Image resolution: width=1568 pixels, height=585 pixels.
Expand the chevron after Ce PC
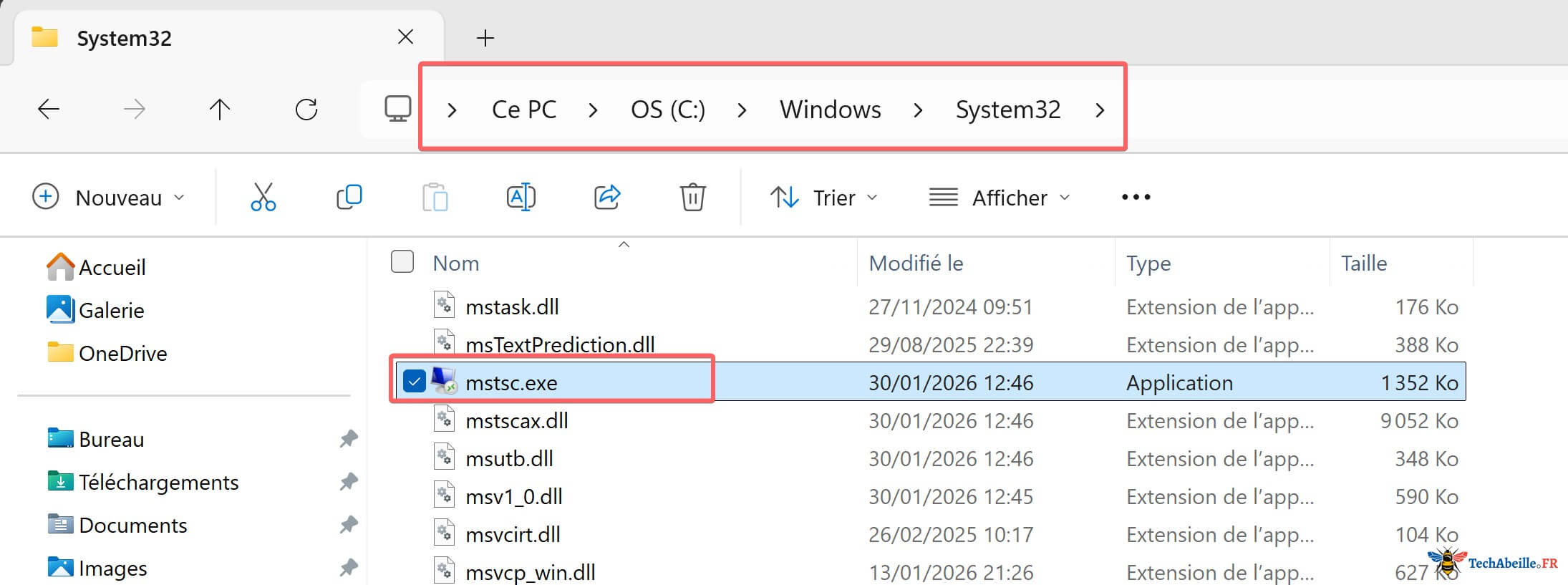pyautogui.click(x=593, y=110)
